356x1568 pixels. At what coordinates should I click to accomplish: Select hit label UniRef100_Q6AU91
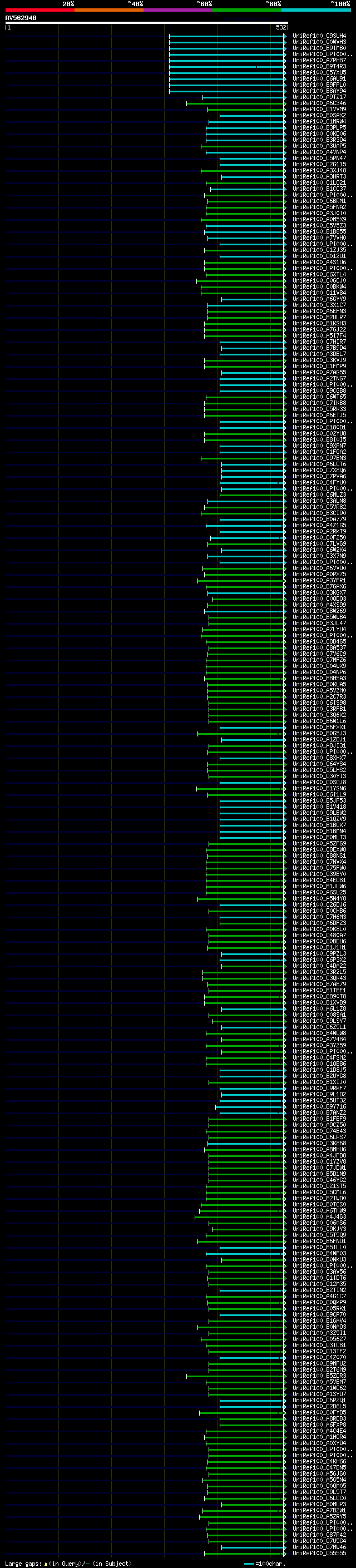(319, 78)
